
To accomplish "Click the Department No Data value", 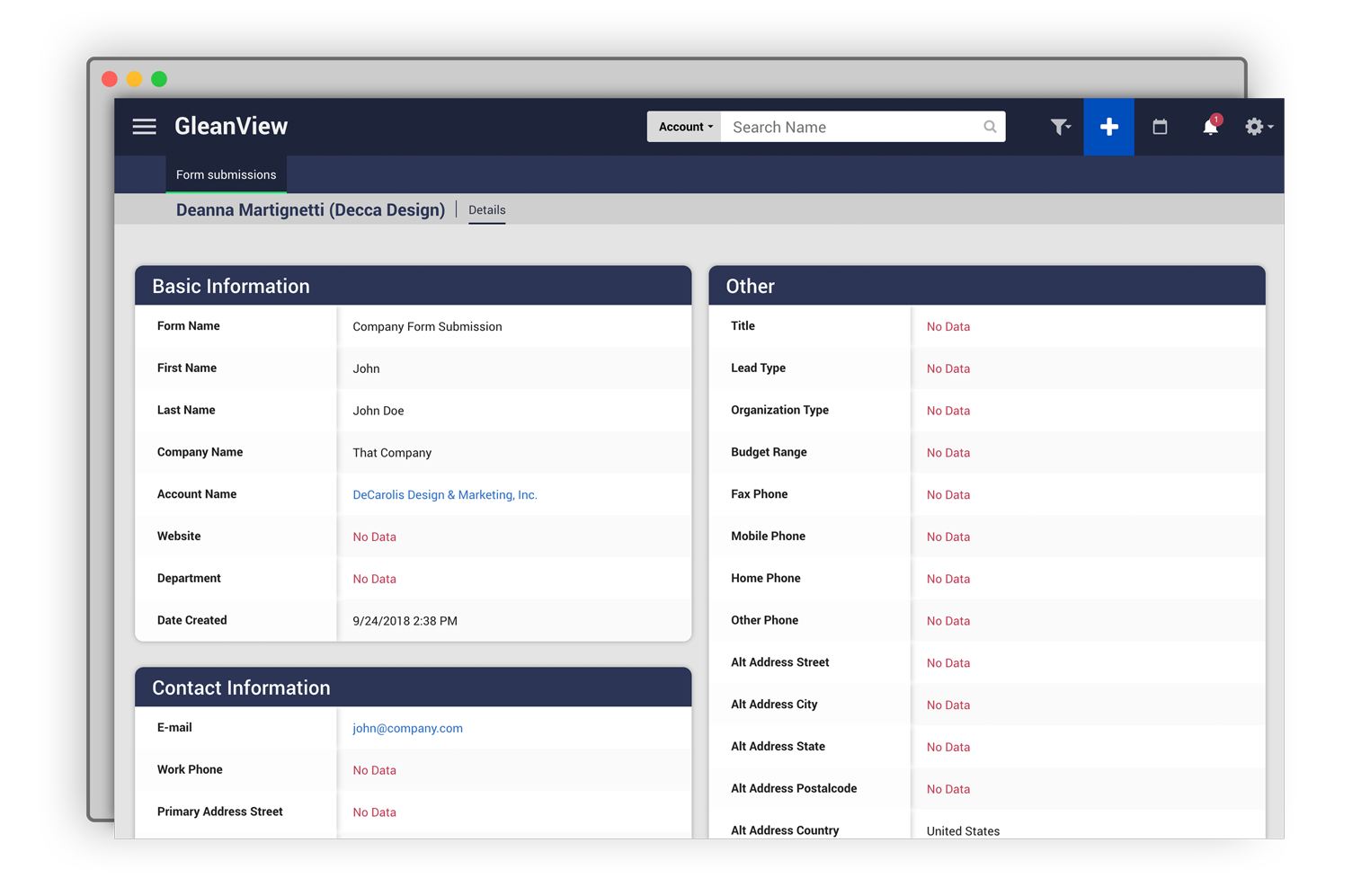I will 374,579.
